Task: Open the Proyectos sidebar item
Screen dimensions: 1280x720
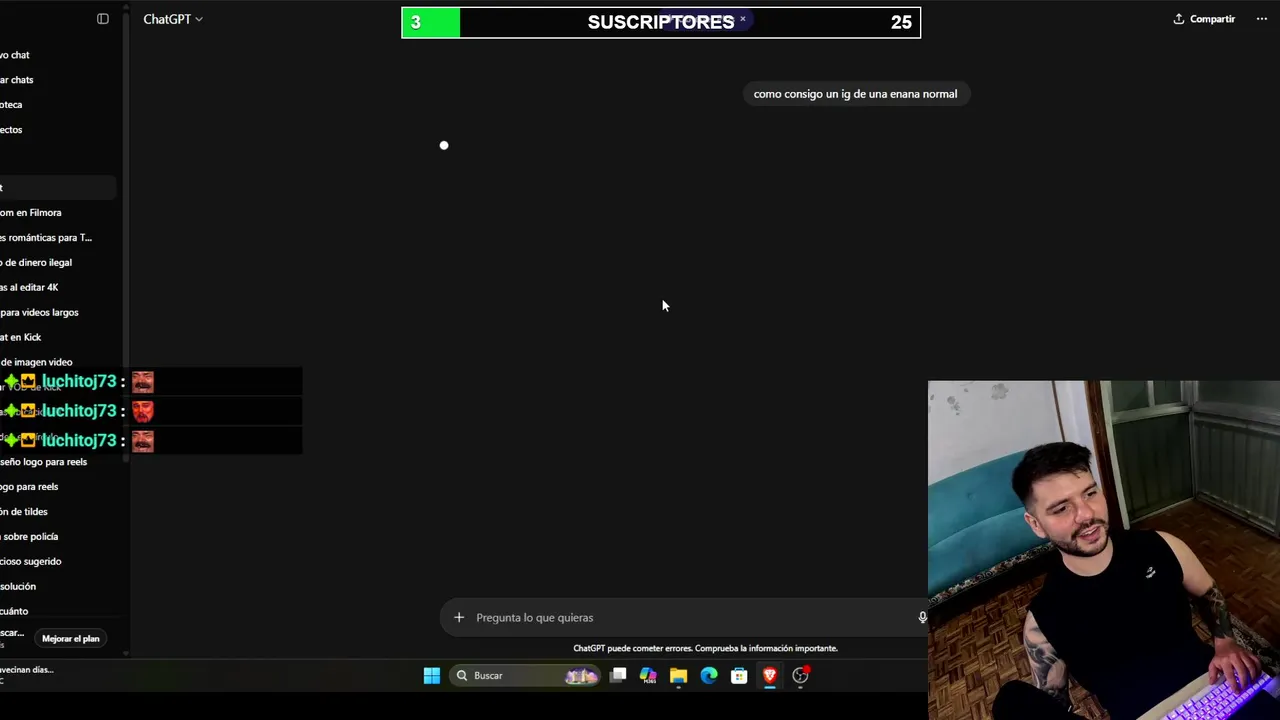Action: pos(12,130)
